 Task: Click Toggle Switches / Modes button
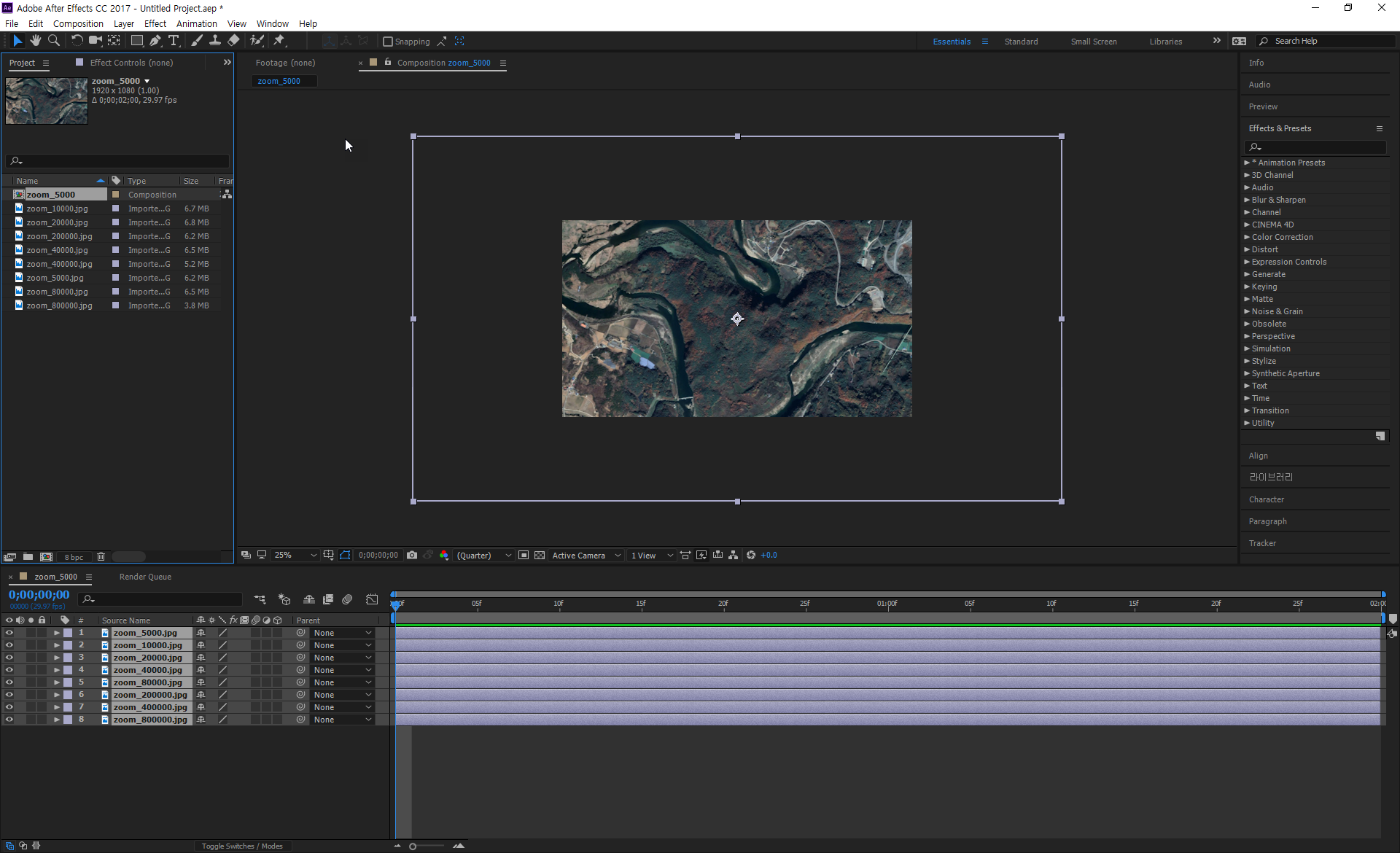[242, 846]
